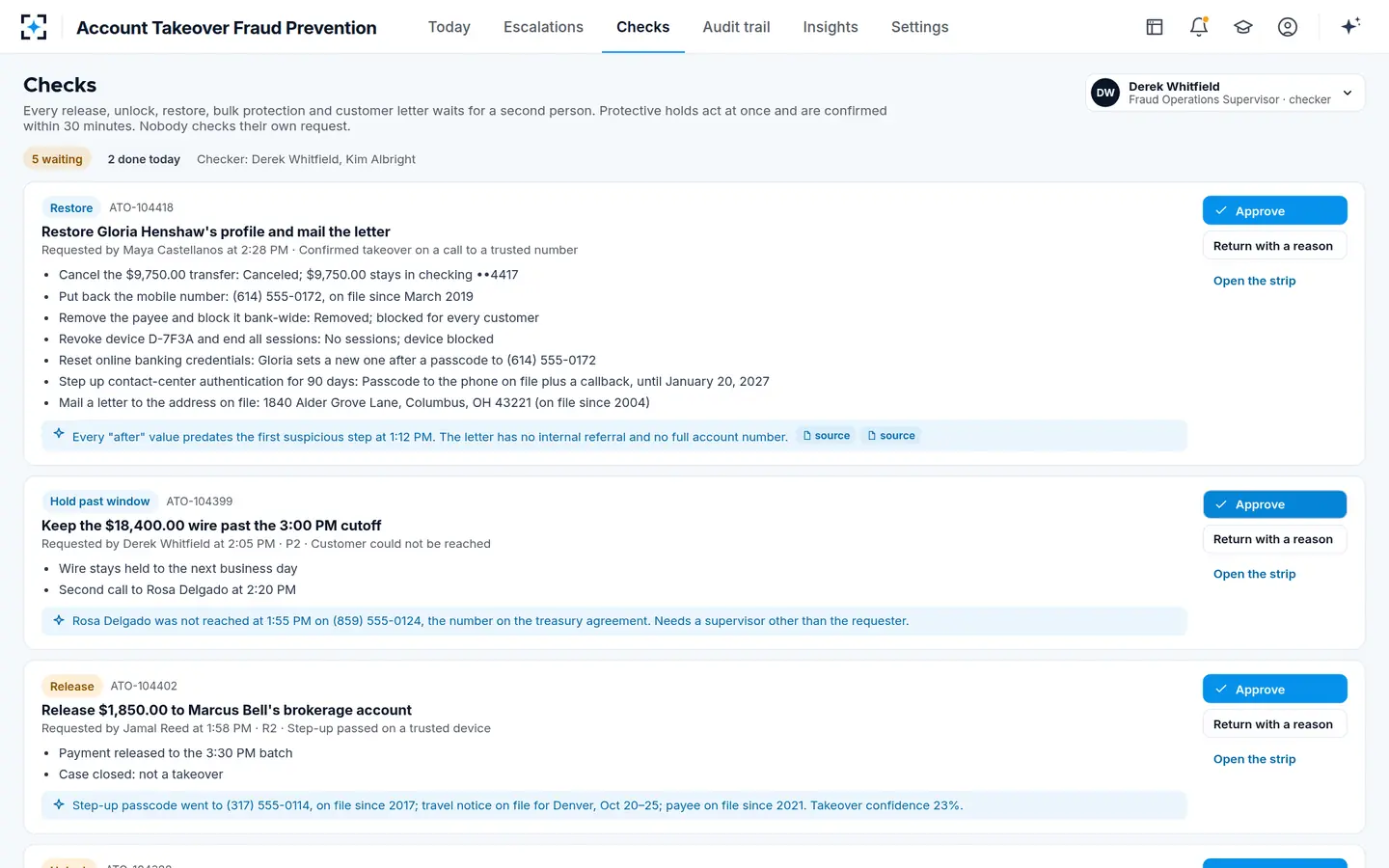Open the second source citation chip
Viewport: 1389px width, 868px height.
(x=891, y=436)
